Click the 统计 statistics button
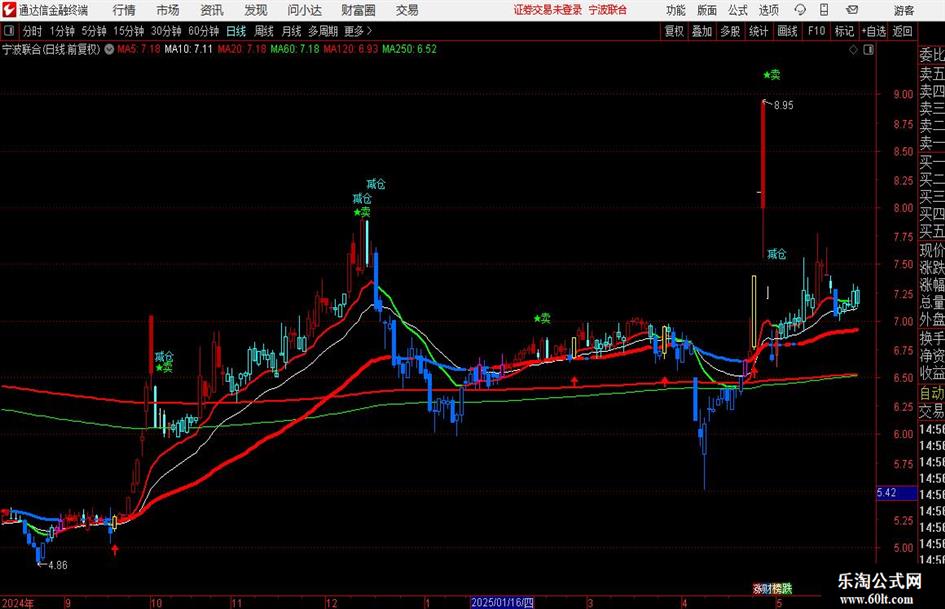Image resolution: width=945 pixels, height=609 pixels. tap(758, 31)
